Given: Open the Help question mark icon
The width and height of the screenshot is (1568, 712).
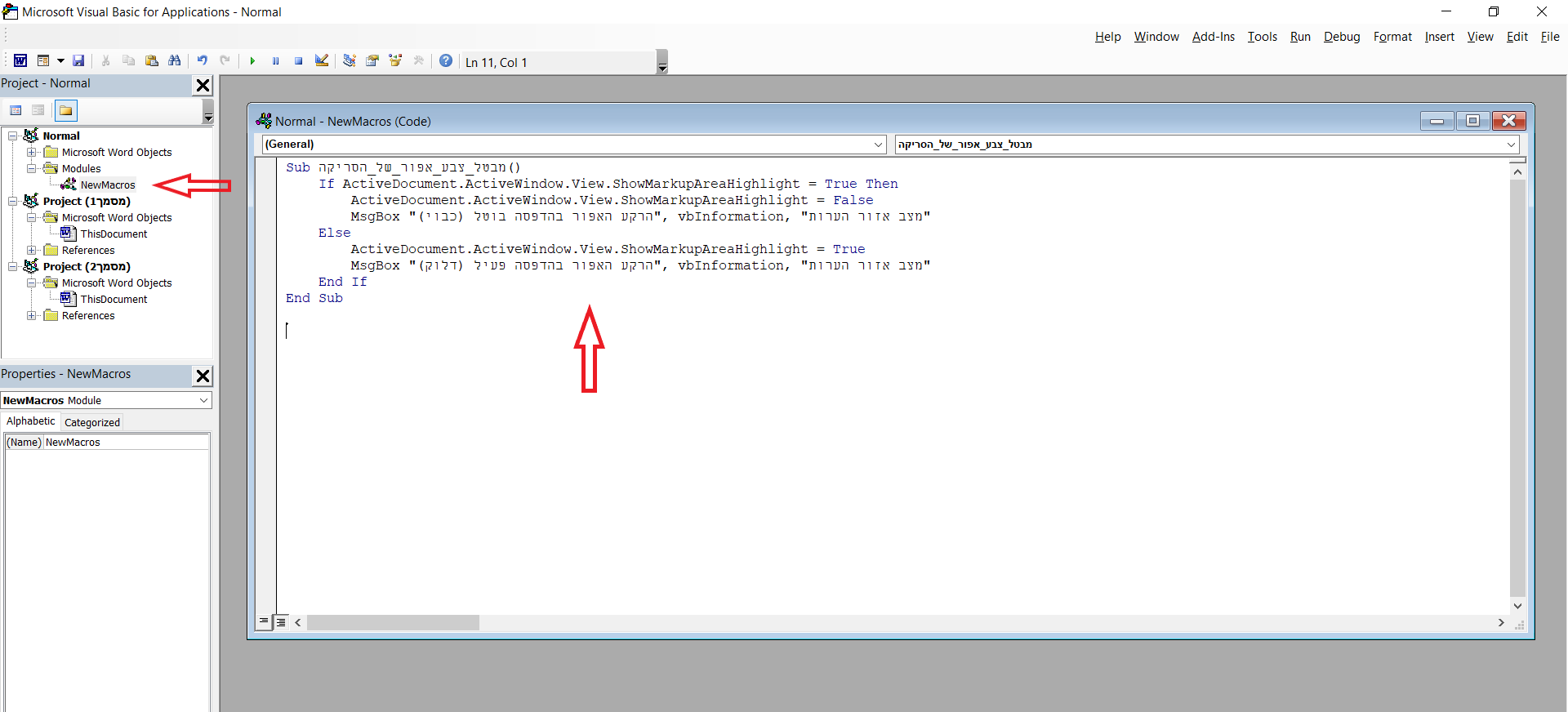Looking at the screenshot, I should (446, 61).
